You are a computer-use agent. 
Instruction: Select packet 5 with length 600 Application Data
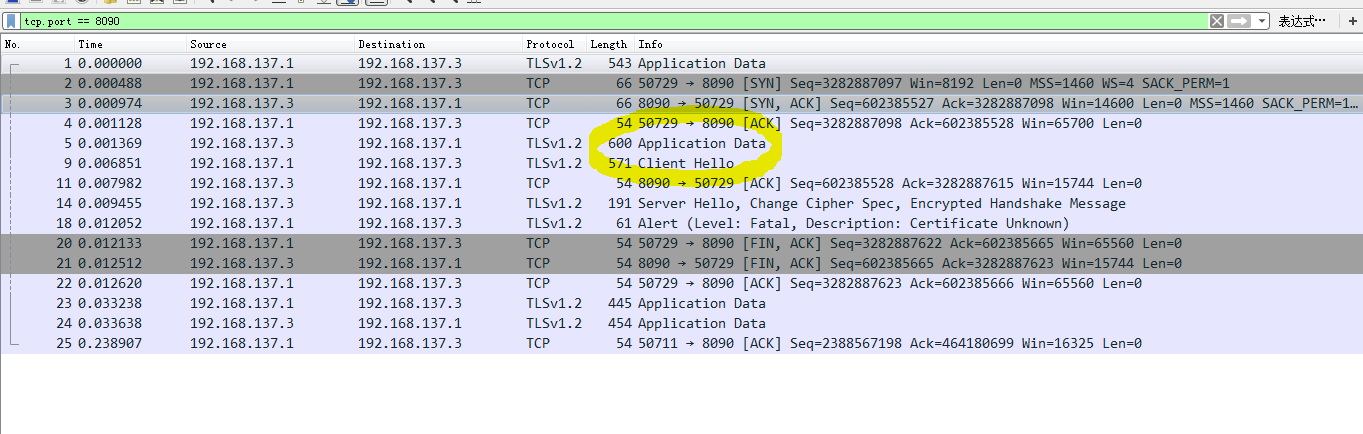tap(681, 143)
